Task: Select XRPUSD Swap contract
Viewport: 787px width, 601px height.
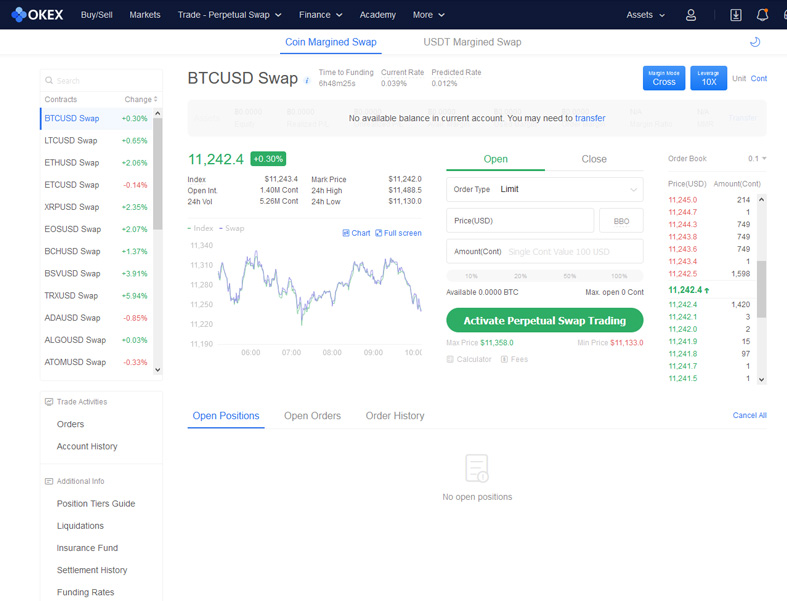Action: point(96,207)
